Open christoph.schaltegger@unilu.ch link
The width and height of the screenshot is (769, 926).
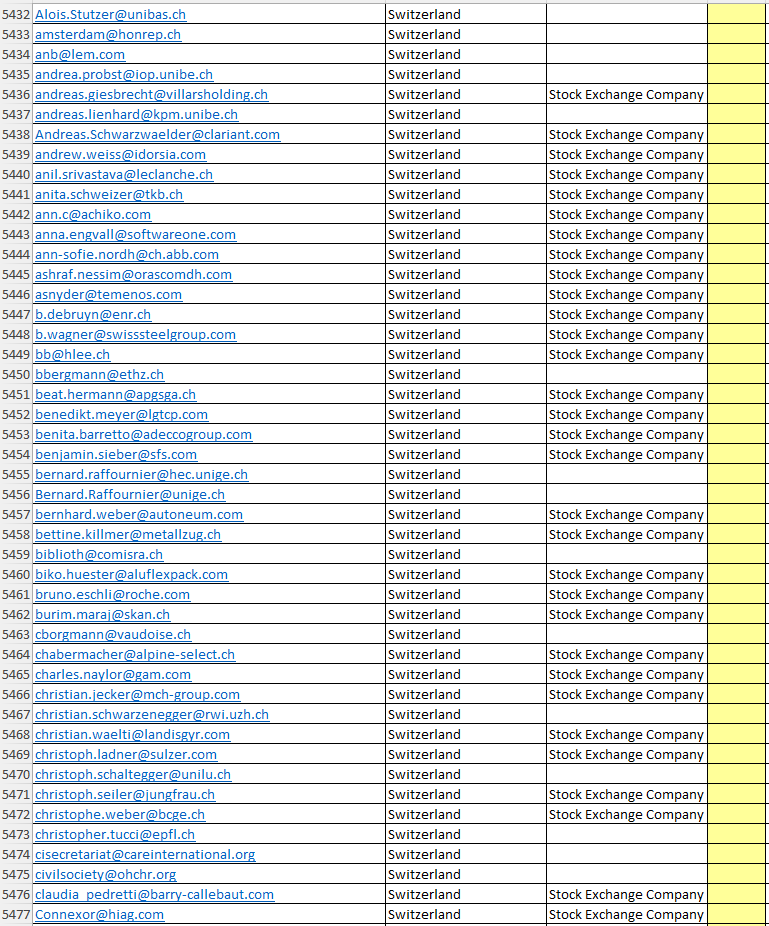(133, 775)
